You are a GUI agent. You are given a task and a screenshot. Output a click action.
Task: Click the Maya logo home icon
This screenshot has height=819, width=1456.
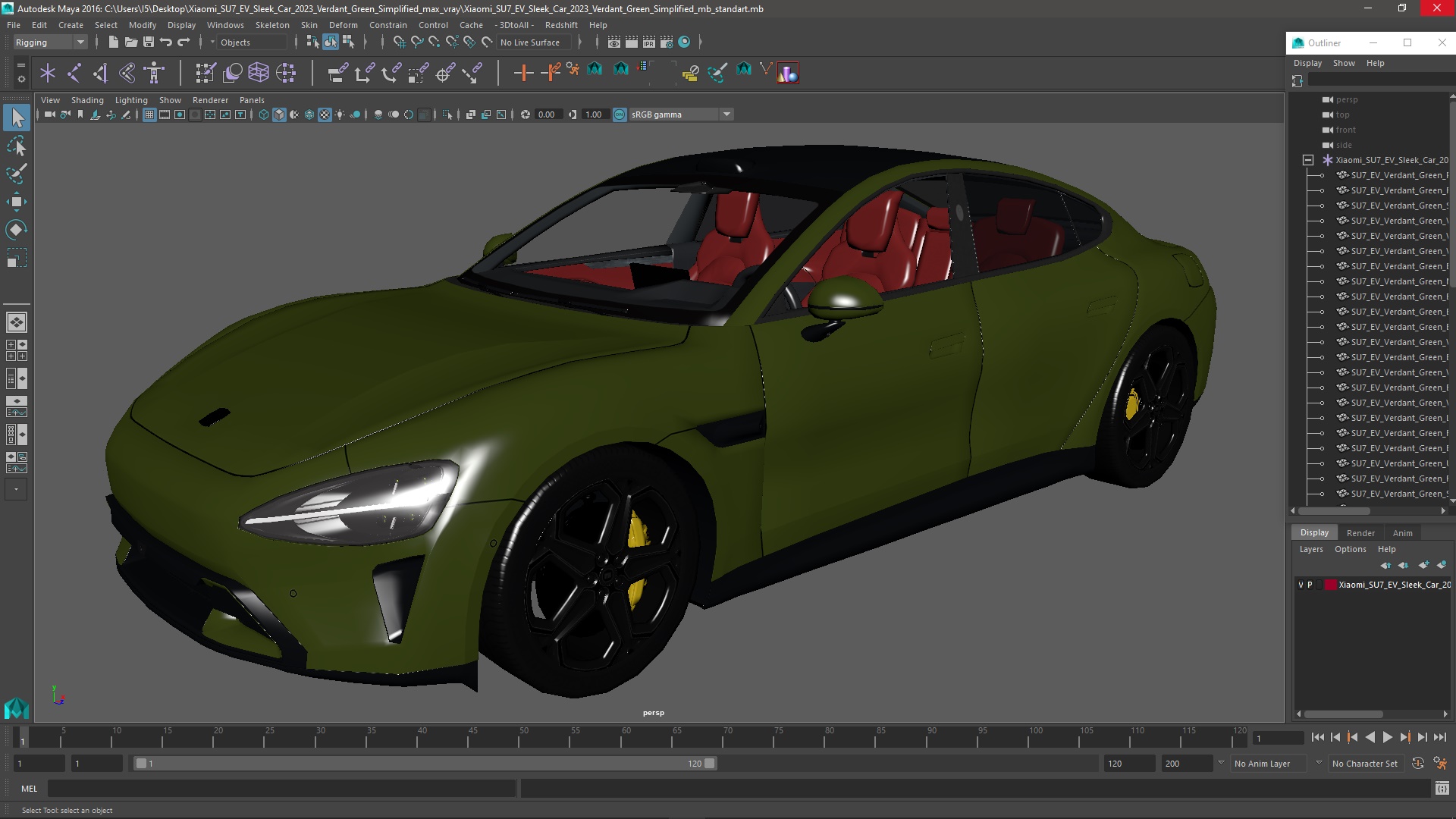(16, 708)
